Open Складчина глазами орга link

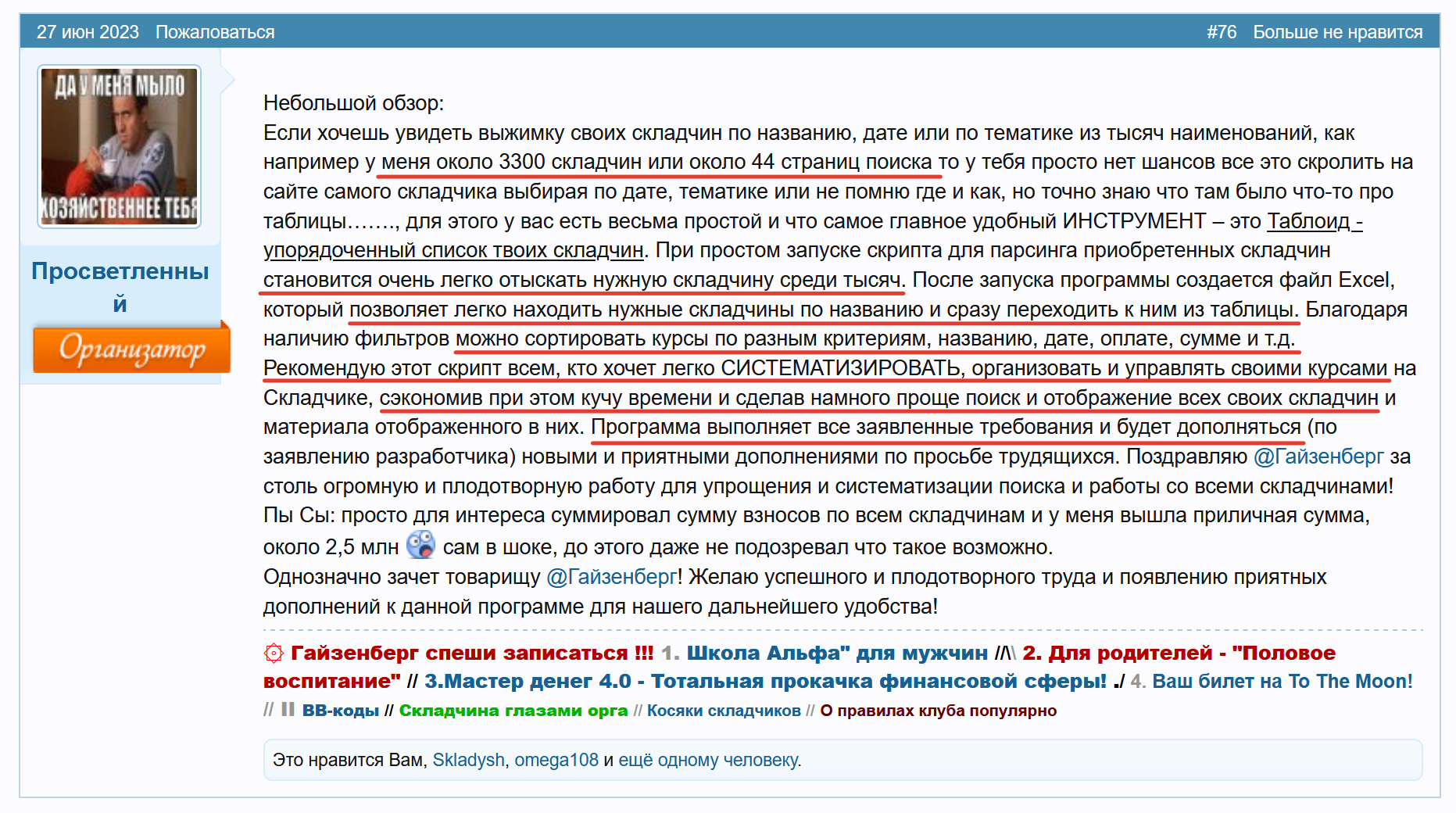513,711
